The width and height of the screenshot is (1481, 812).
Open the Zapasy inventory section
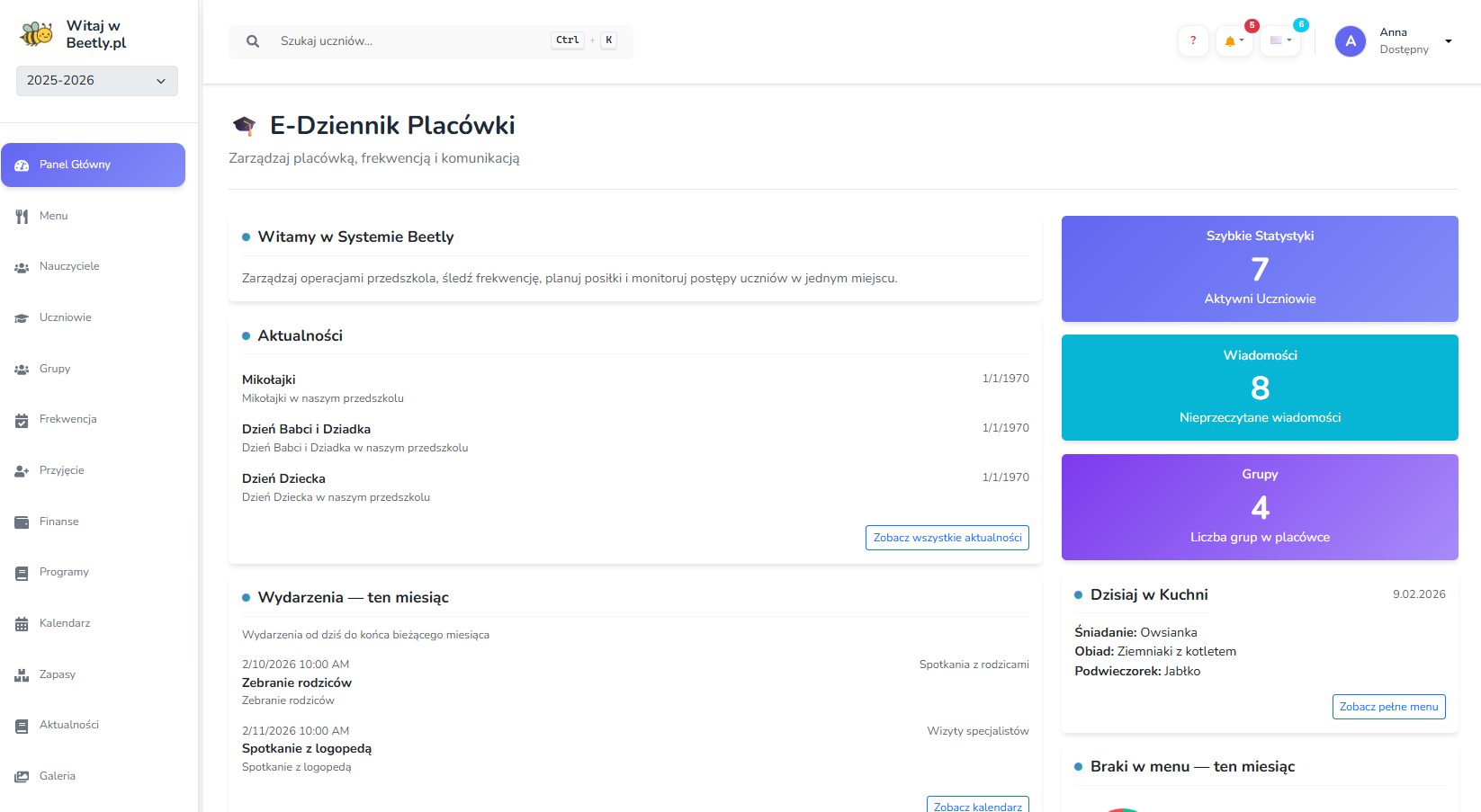coord(57,674)
